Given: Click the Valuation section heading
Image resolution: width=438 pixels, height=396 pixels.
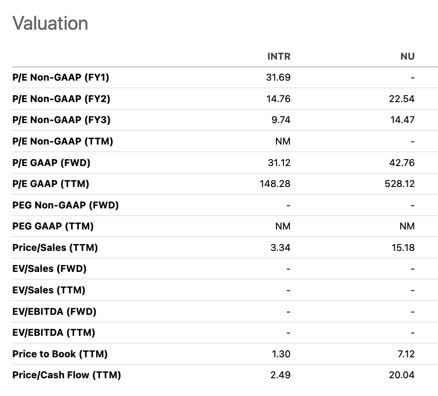Looking at the screenshot, I should (x=50, y=23).
